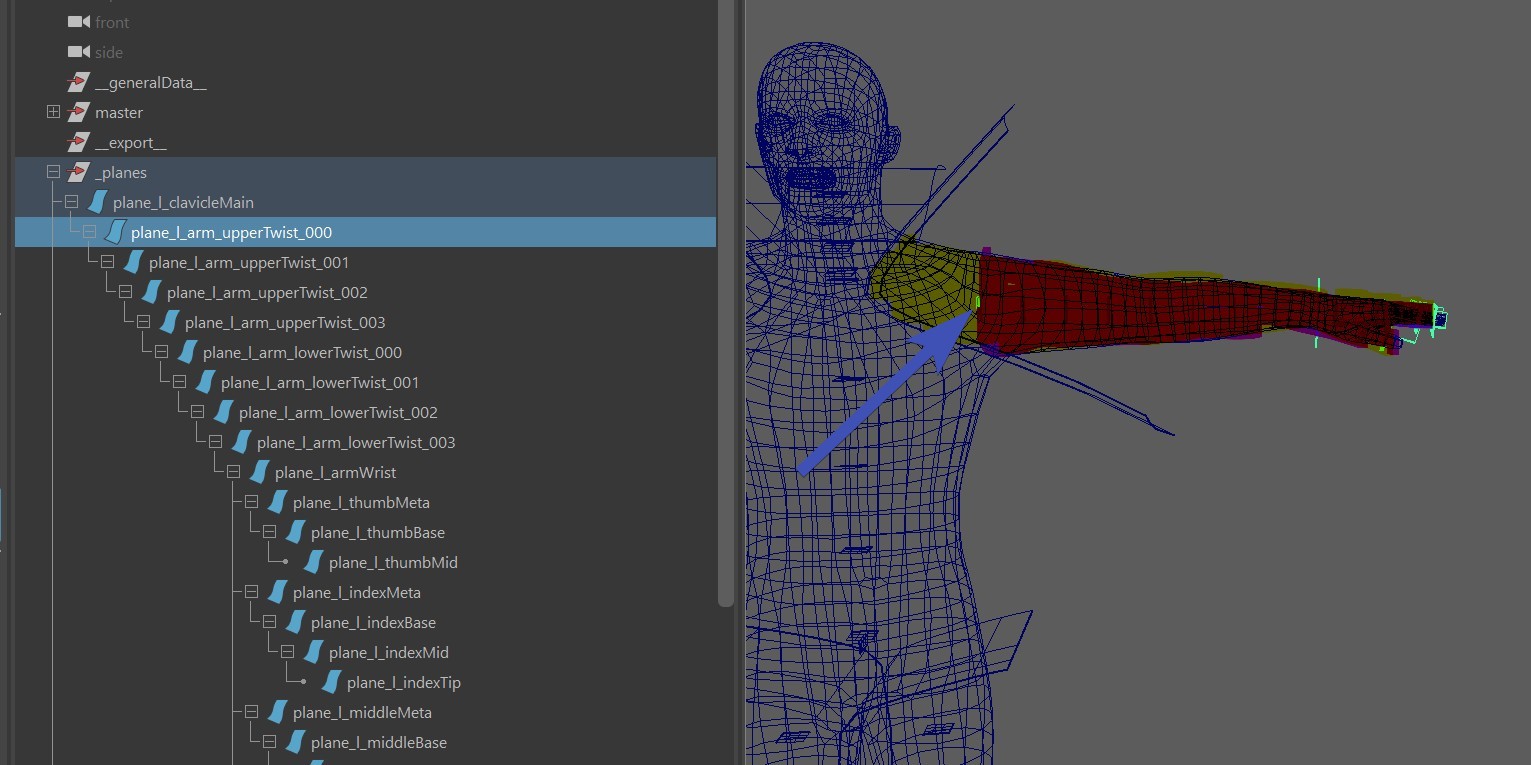1531x765 pixels.
Task: Click the plane_l_clavicleMain surface icon
Action: pos(96,203)
